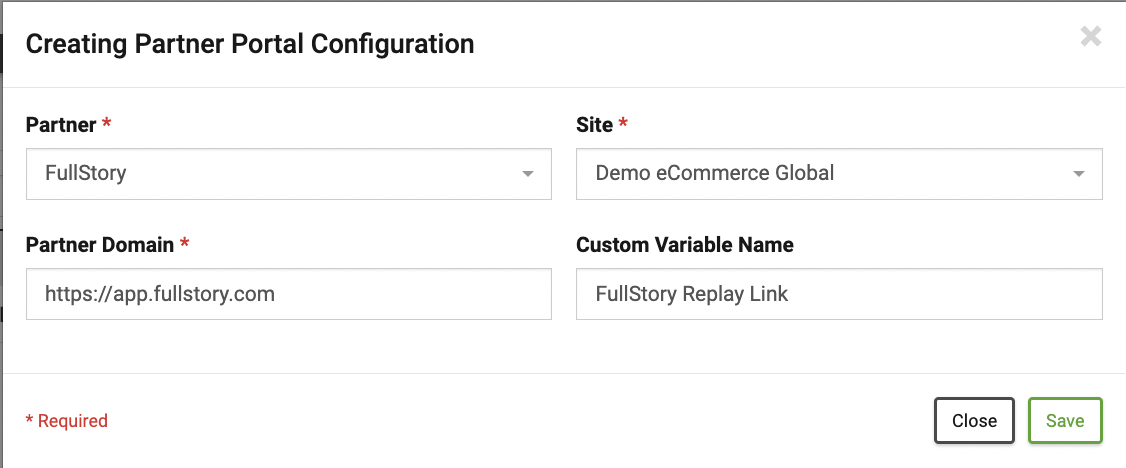
Task: Click the Partner Domain label
Action: pos(100,245)
